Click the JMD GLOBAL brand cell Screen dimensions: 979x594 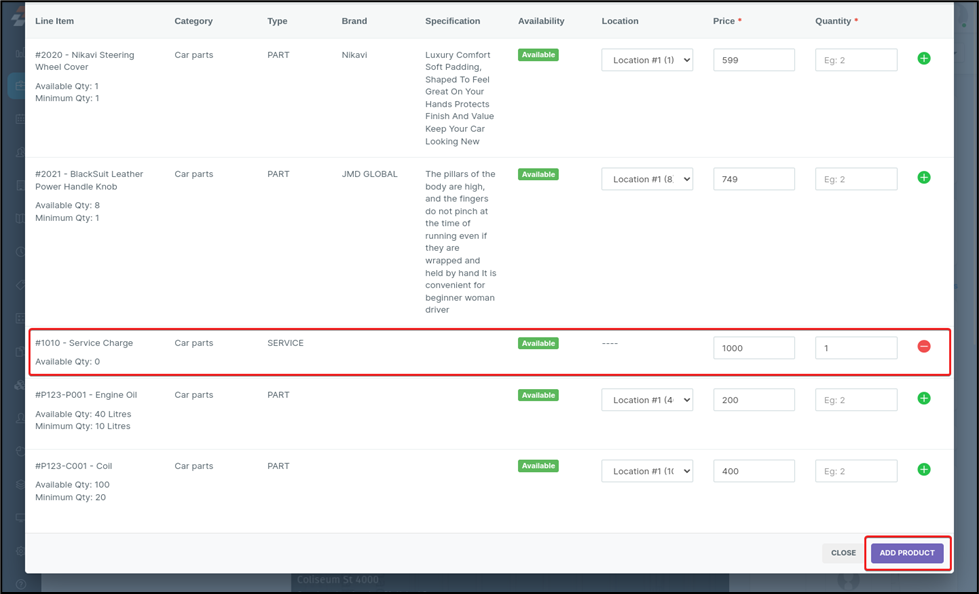click(x=370, y=174)
